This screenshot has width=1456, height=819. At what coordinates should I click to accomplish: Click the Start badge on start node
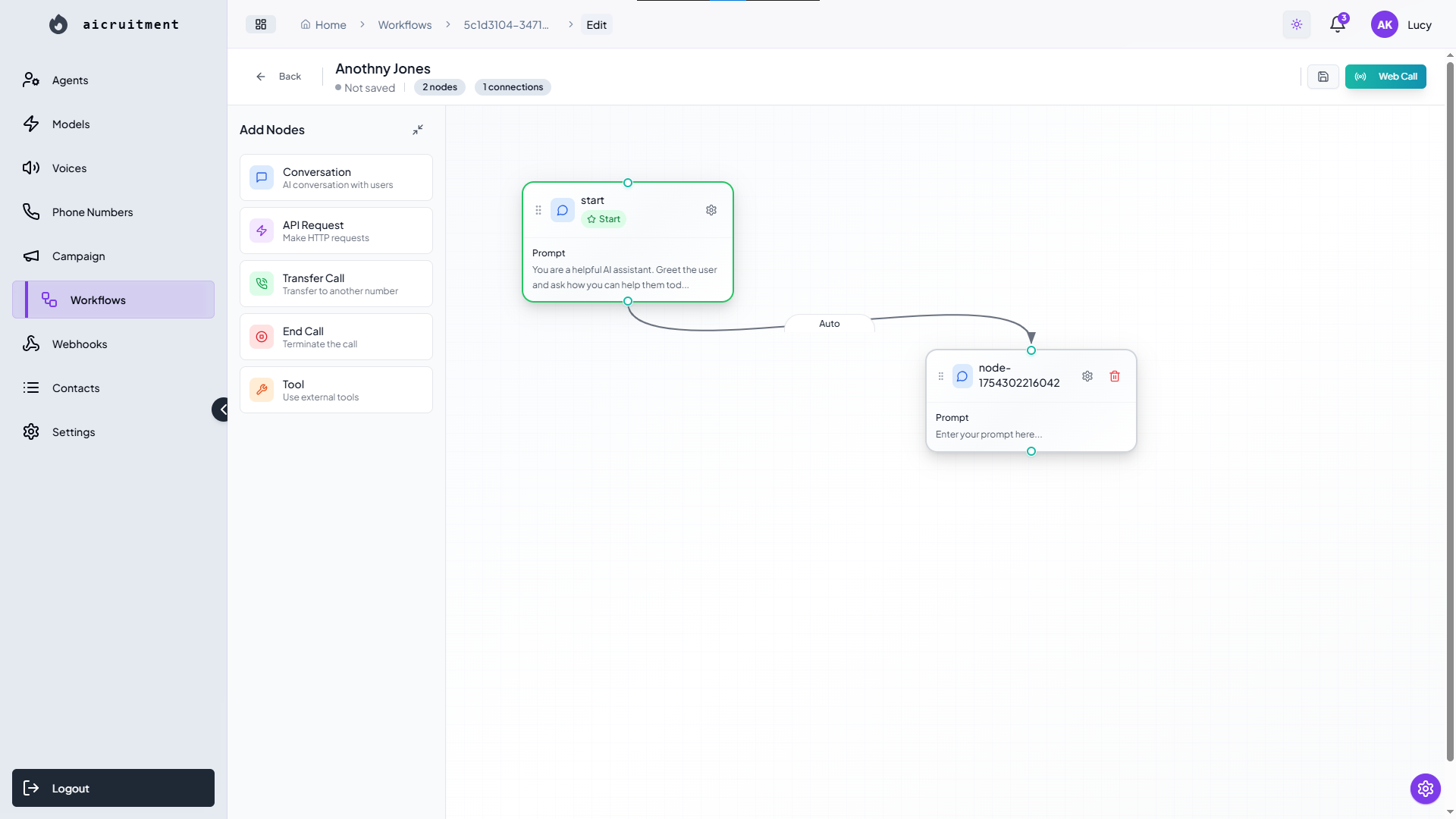click(604, 219)
